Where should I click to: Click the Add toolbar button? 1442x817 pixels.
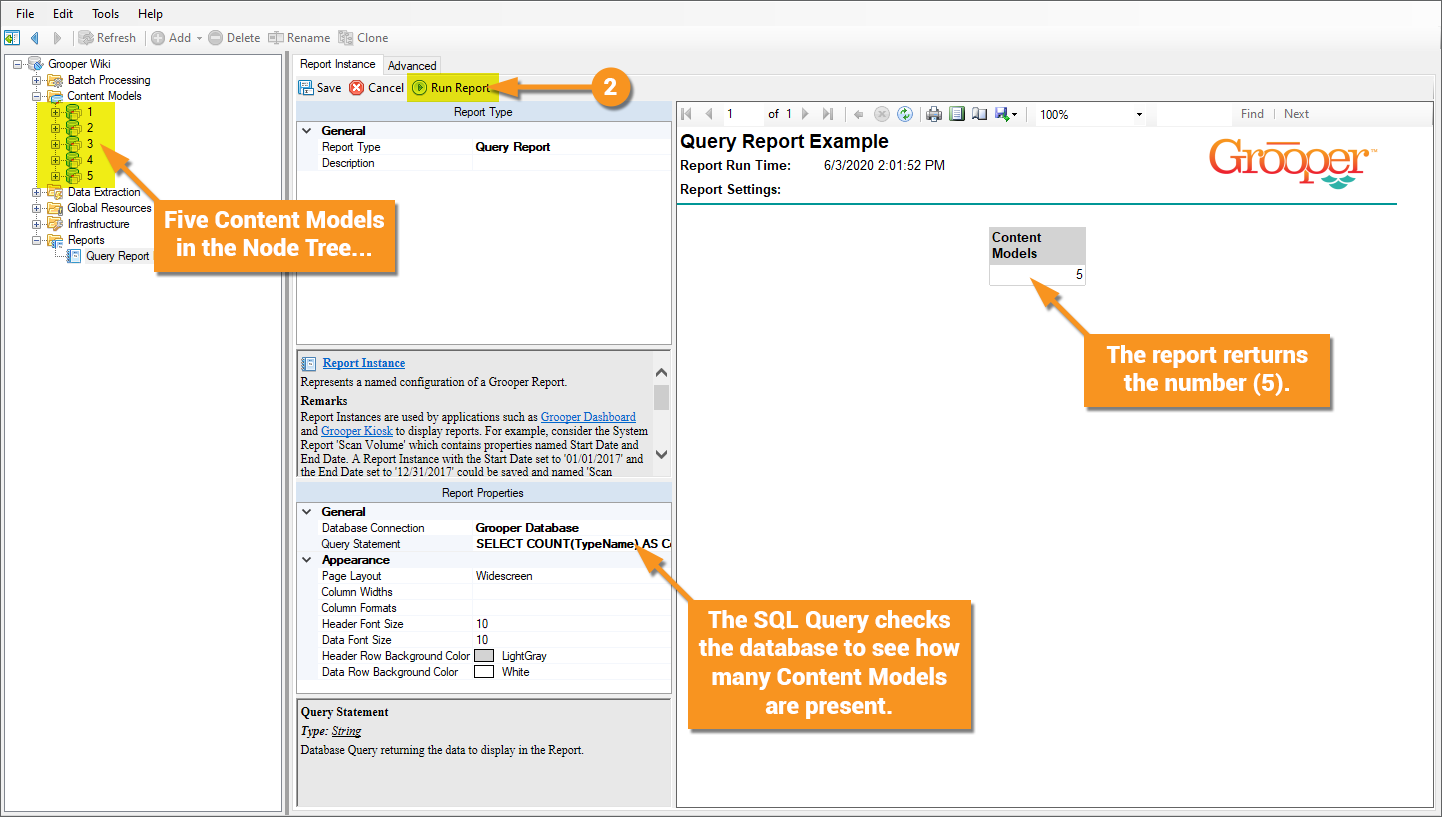[x=171, y=38]
